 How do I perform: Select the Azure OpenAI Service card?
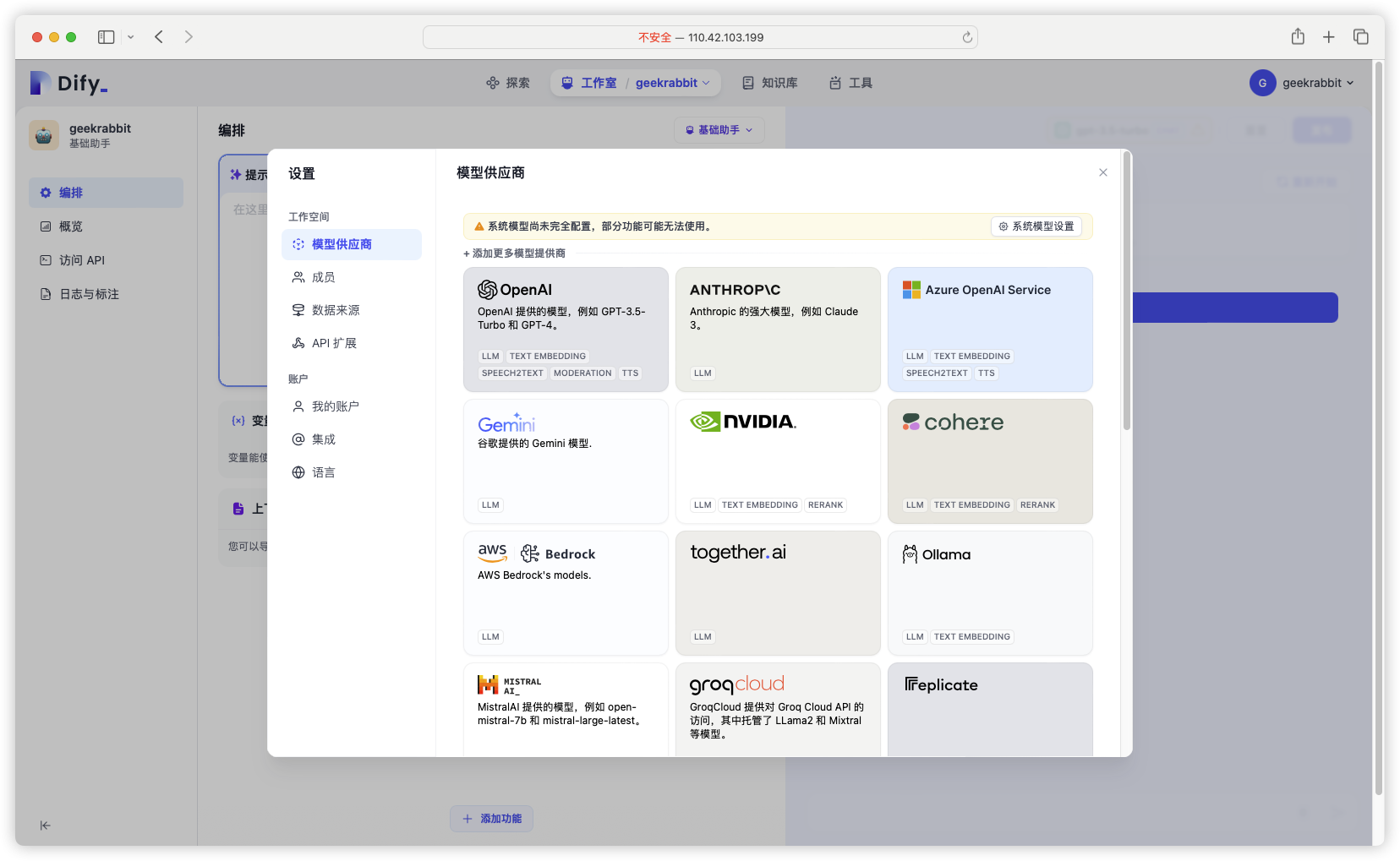(990, 330)
